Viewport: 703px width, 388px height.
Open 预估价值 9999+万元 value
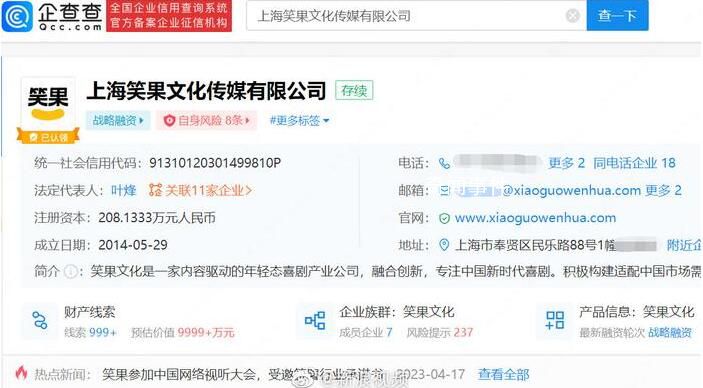click(x=182, y=332)
